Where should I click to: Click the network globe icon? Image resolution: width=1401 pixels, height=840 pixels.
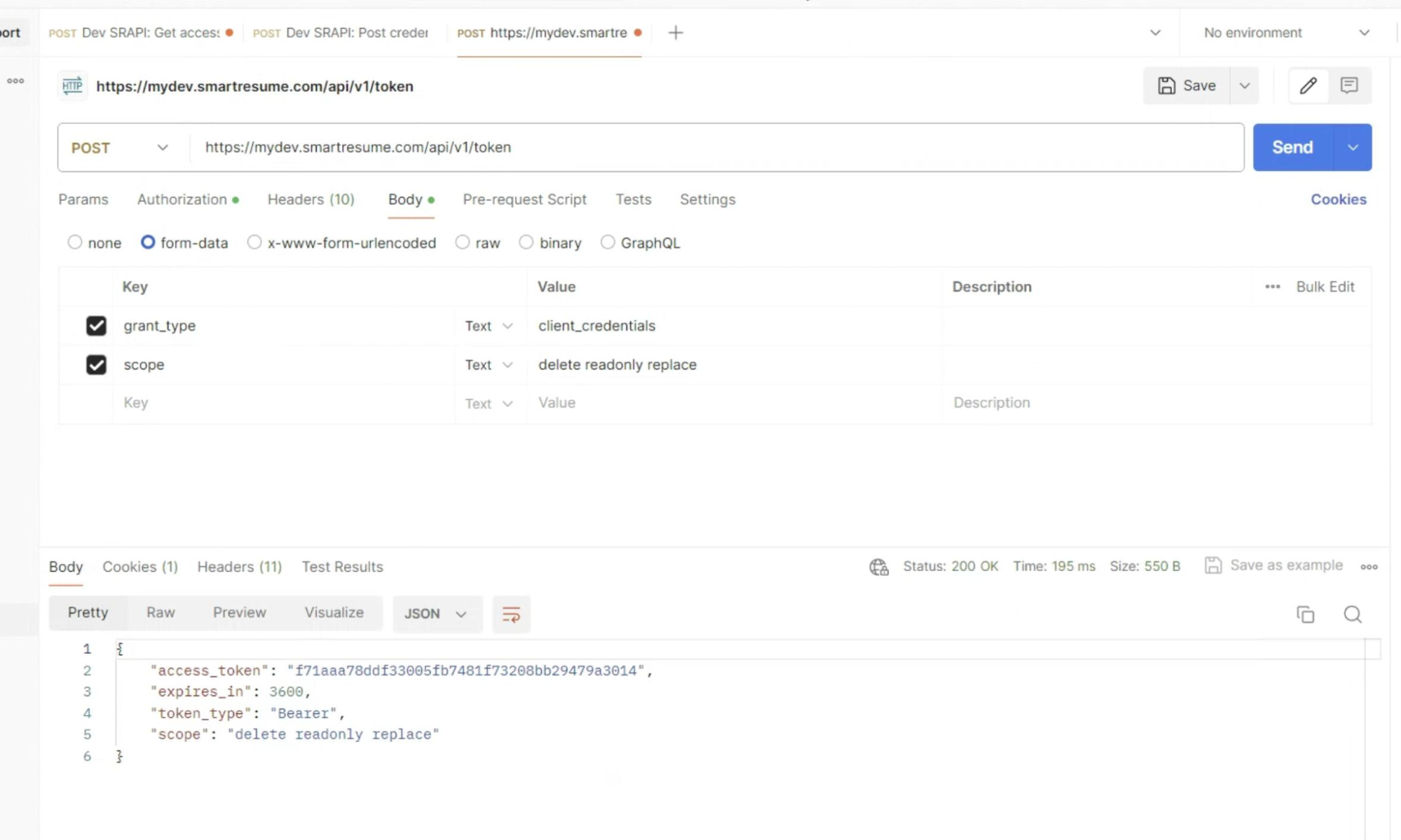pos(878,566)
